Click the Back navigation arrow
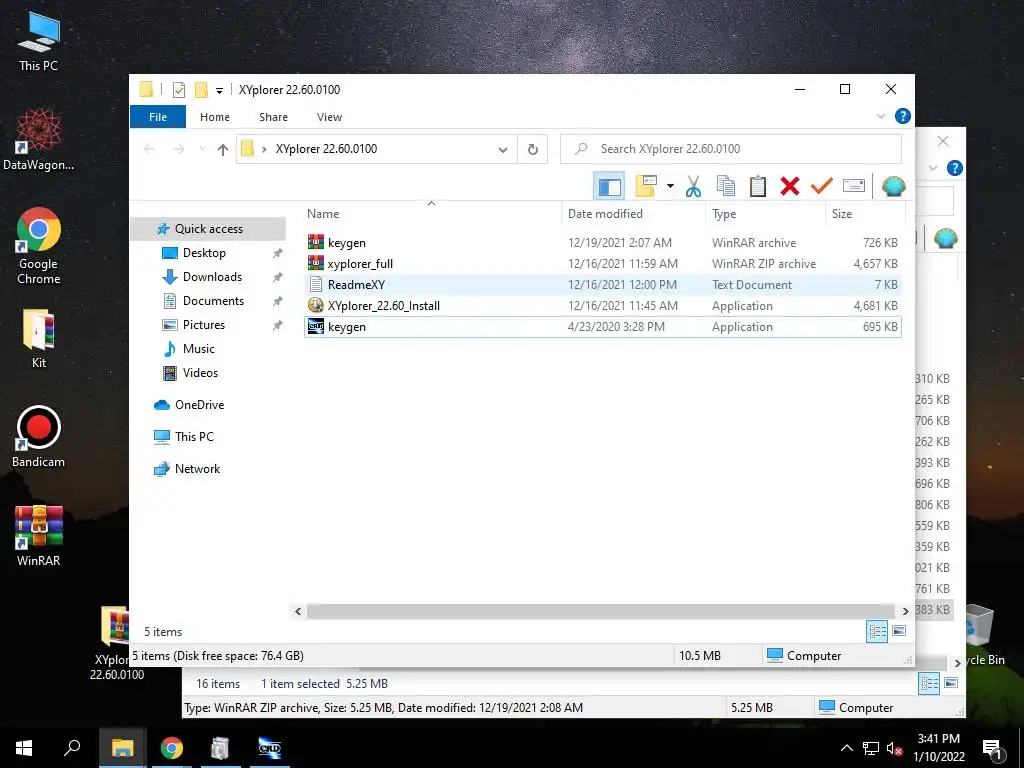 tap(149, 150)
